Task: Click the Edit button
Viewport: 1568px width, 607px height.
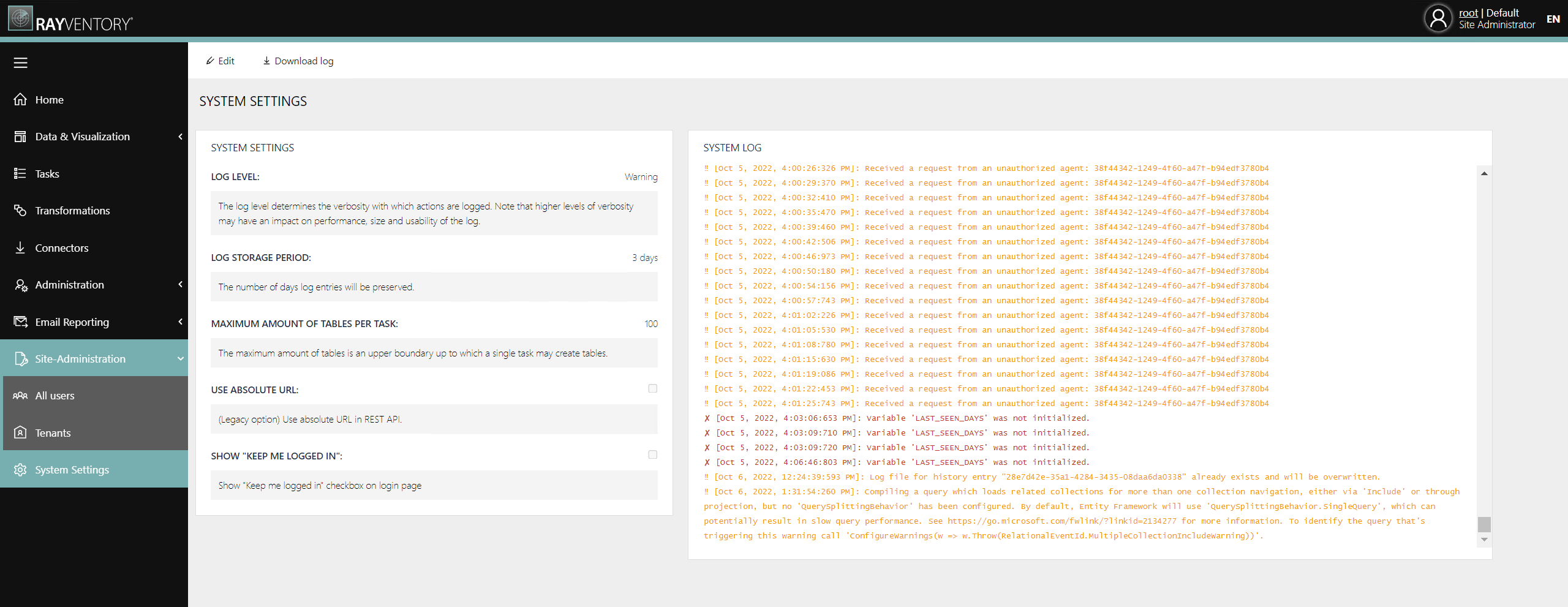Action: coord(221,61)
